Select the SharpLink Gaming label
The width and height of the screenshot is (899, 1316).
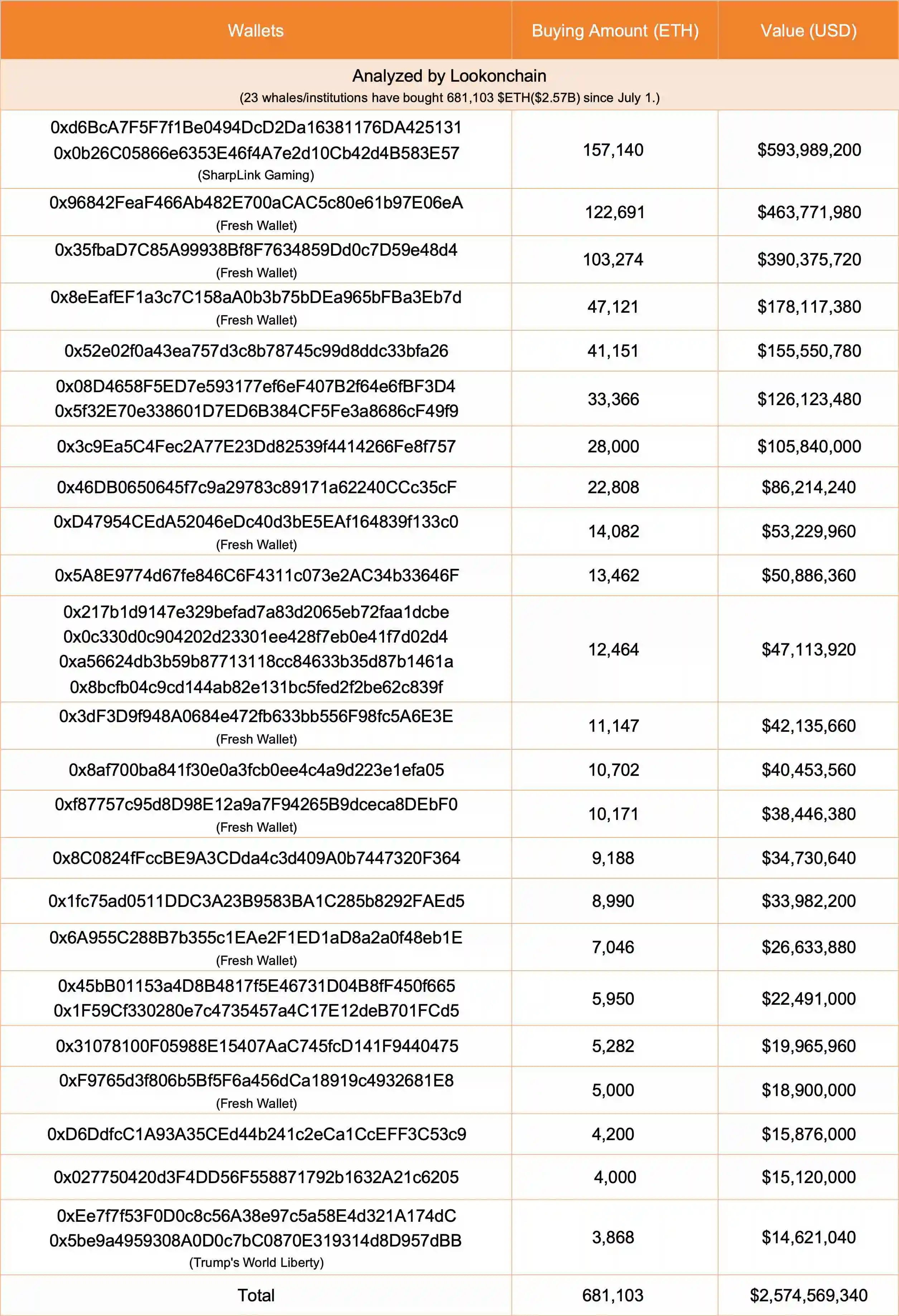[x=256, y=175]
